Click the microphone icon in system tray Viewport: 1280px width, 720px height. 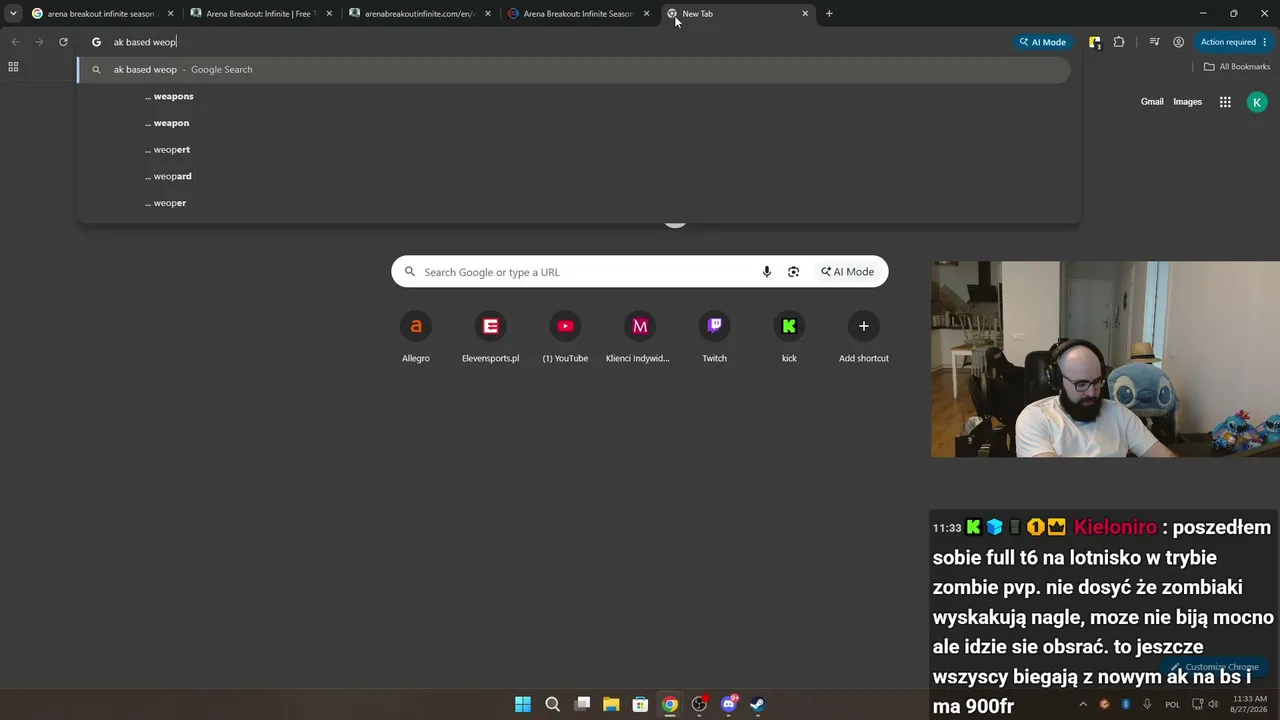pyautogui.click(x=1147, y=704)
